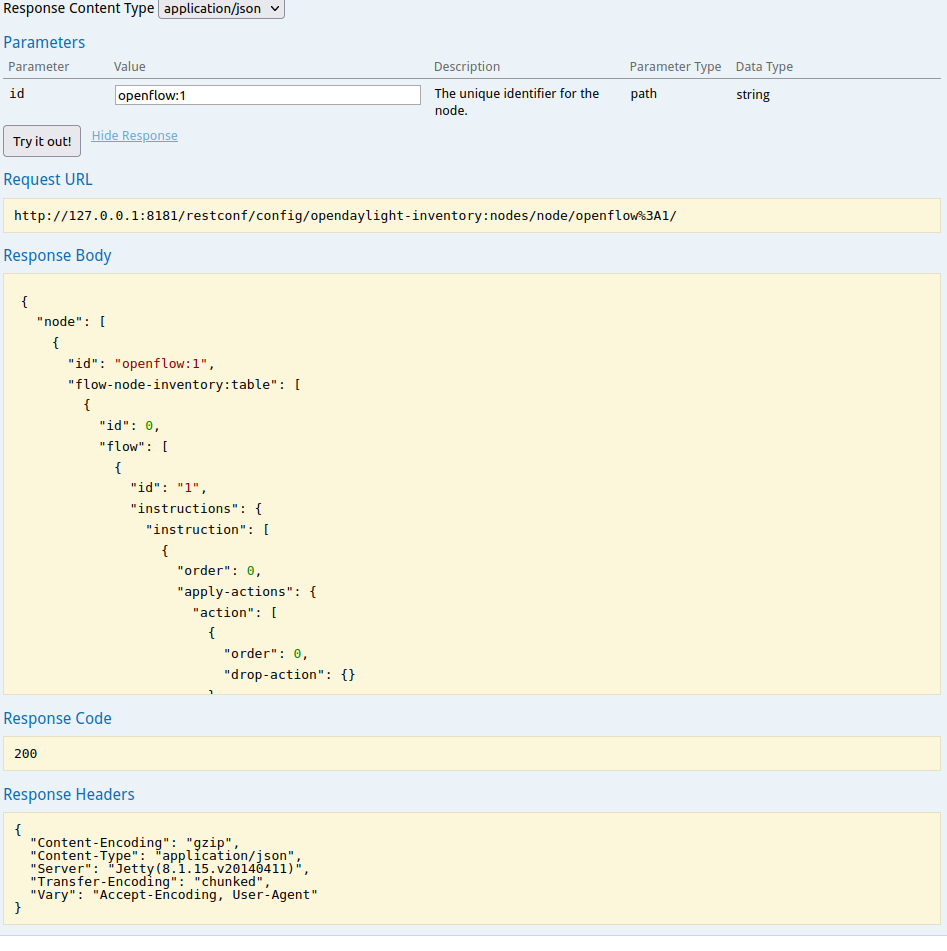Viewport: 947px width, 951px height.
Task: Click the Value column header
Action: click(129, 67)
